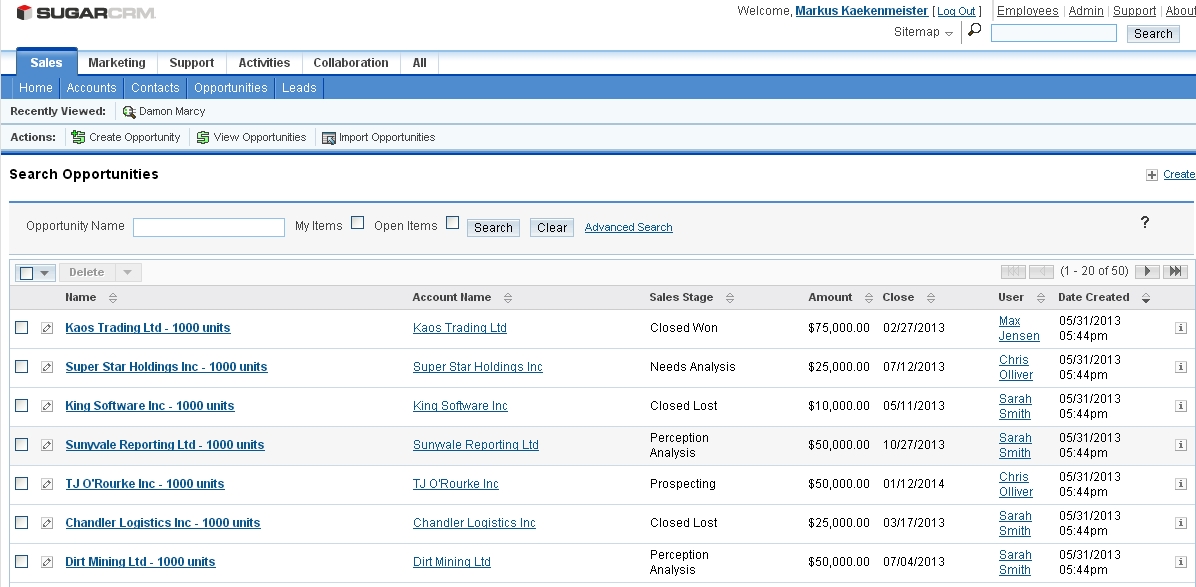
Task: Show info details for Super Star Holdings row
Action: (x=1181, y=367)
